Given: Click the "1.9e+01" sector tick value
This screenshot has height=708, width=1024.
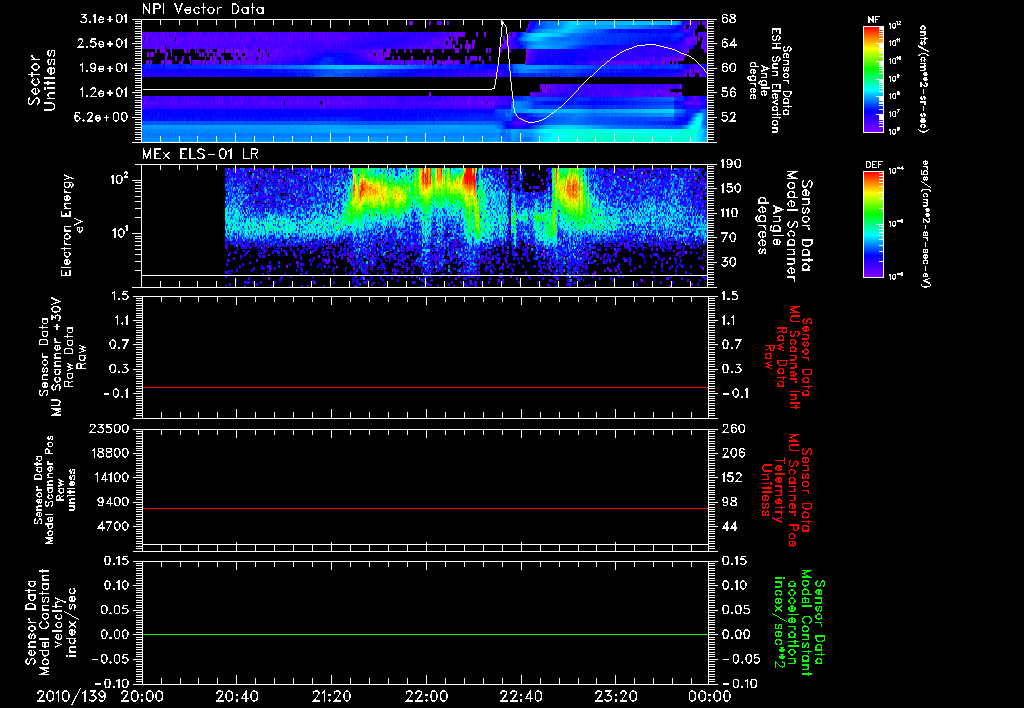Looking at the screenshot, I should tap(106, 68).
